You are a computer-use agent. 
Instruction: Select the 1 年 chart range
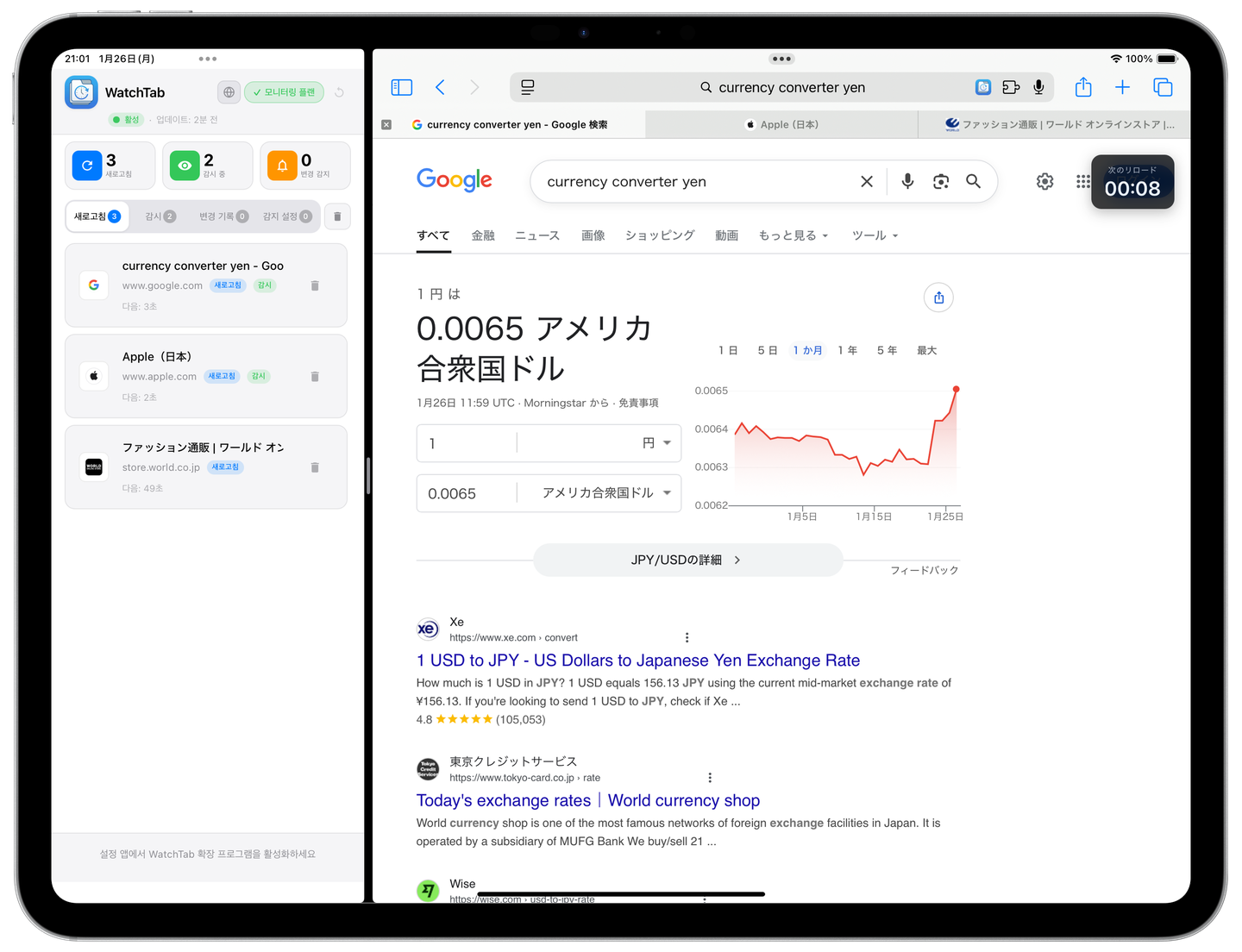click(847, 350)
